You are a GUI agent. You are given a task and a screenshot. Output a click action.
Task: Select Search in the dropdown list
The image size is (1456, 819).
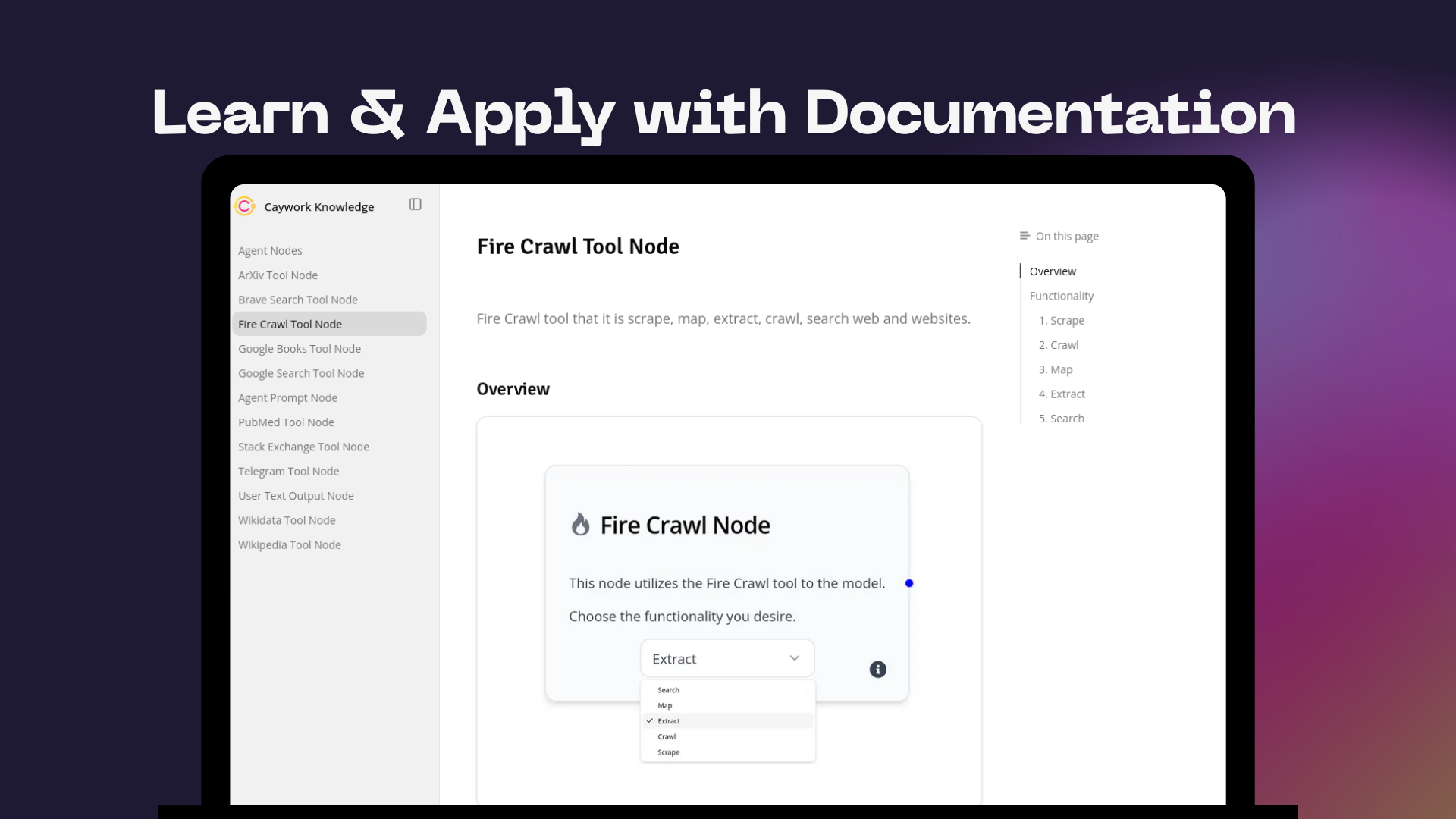(x=668, y=690)
